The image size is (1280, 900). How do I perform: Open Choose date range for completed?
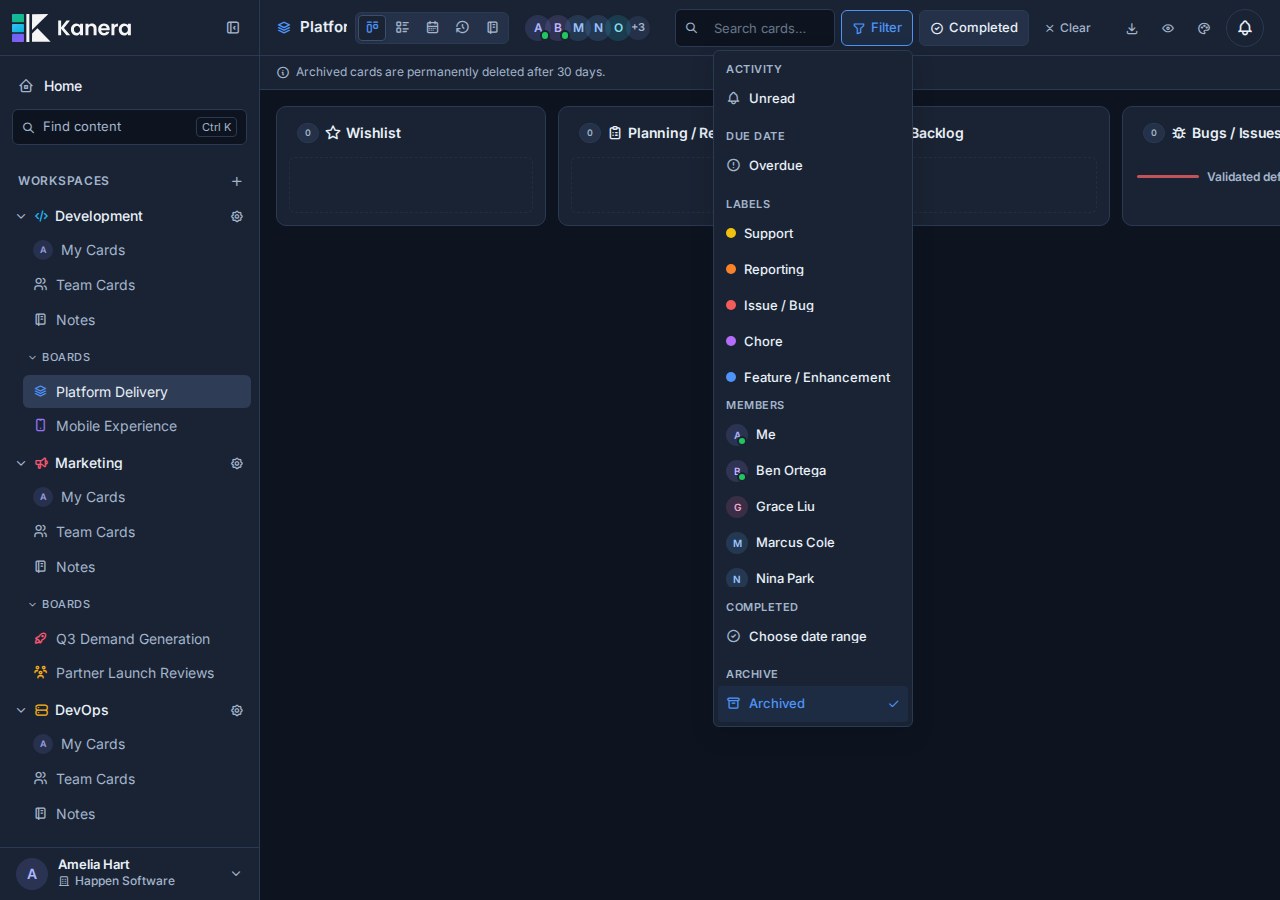click(x=812, y=636)
